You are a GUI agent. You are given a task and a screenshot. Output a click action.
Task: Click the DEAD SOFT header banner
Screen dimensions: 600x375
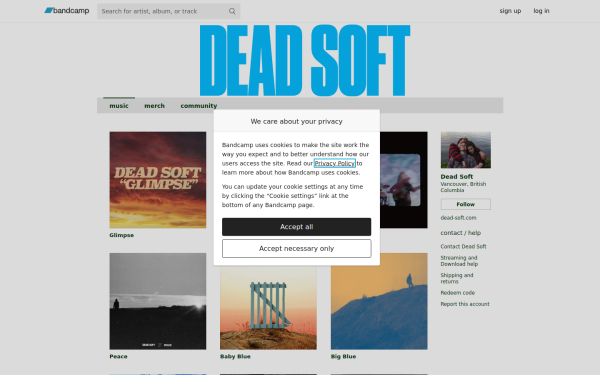tap(305, 60)
